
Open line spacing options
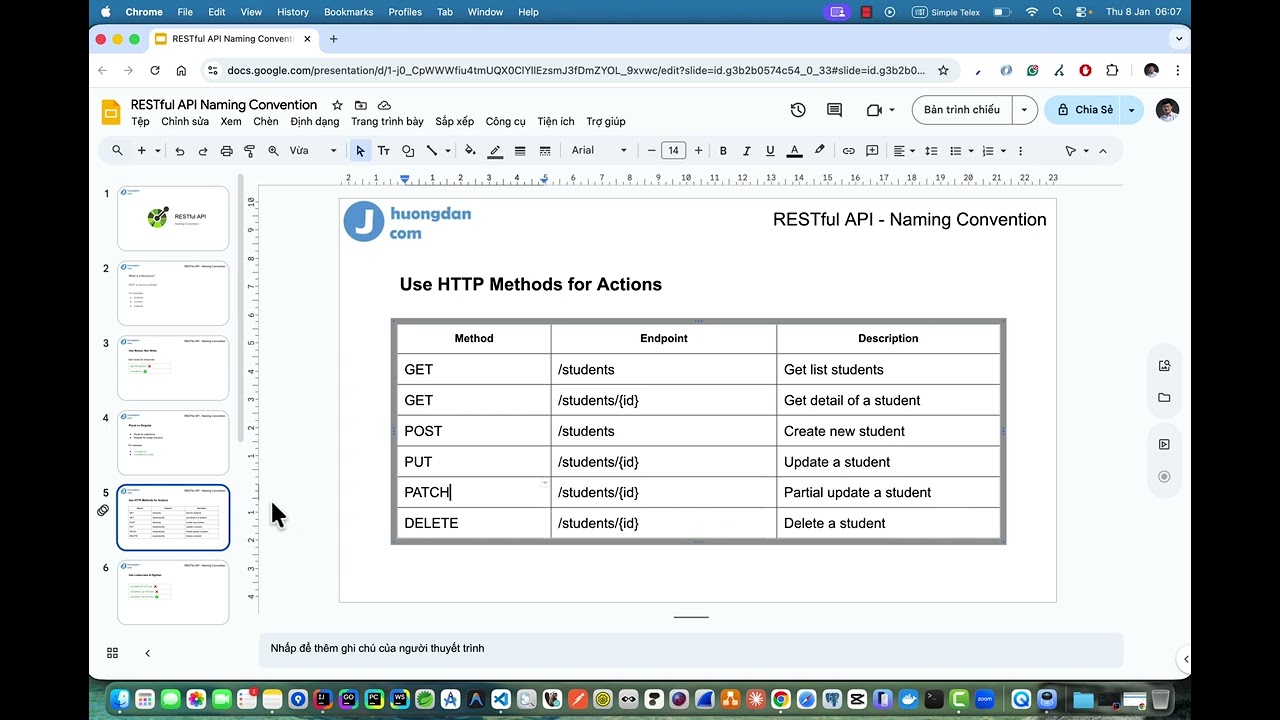pyautogui.click(x=931, y=151)
